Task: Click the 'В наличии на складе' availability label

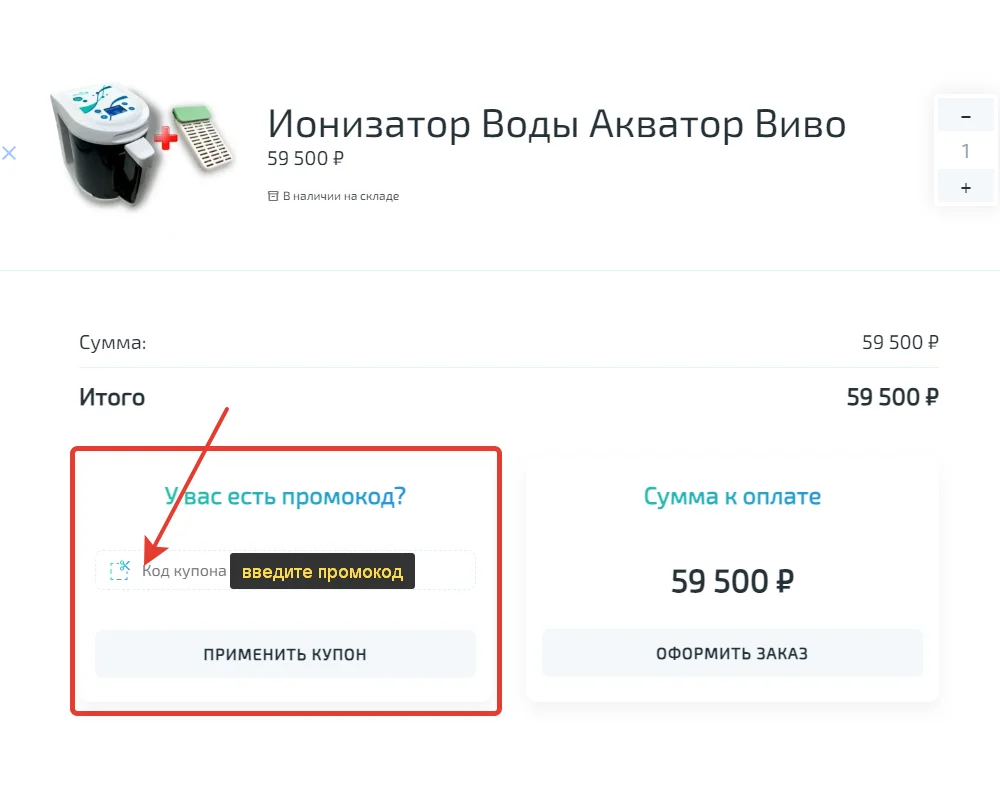Action: [340, 196]
